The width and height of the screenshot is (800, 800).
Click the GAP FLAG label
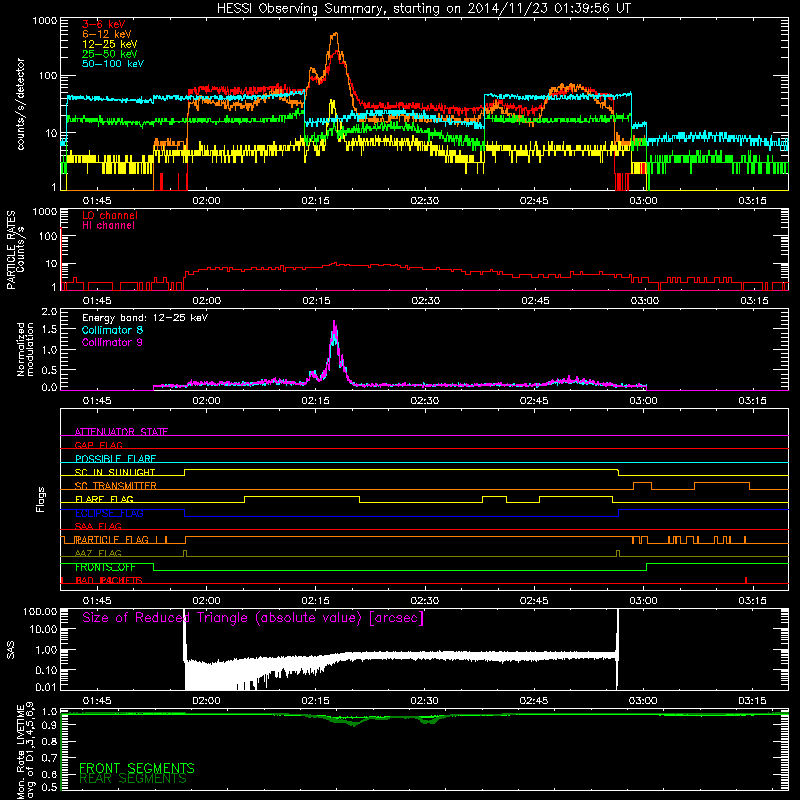(x=98, y=445)
